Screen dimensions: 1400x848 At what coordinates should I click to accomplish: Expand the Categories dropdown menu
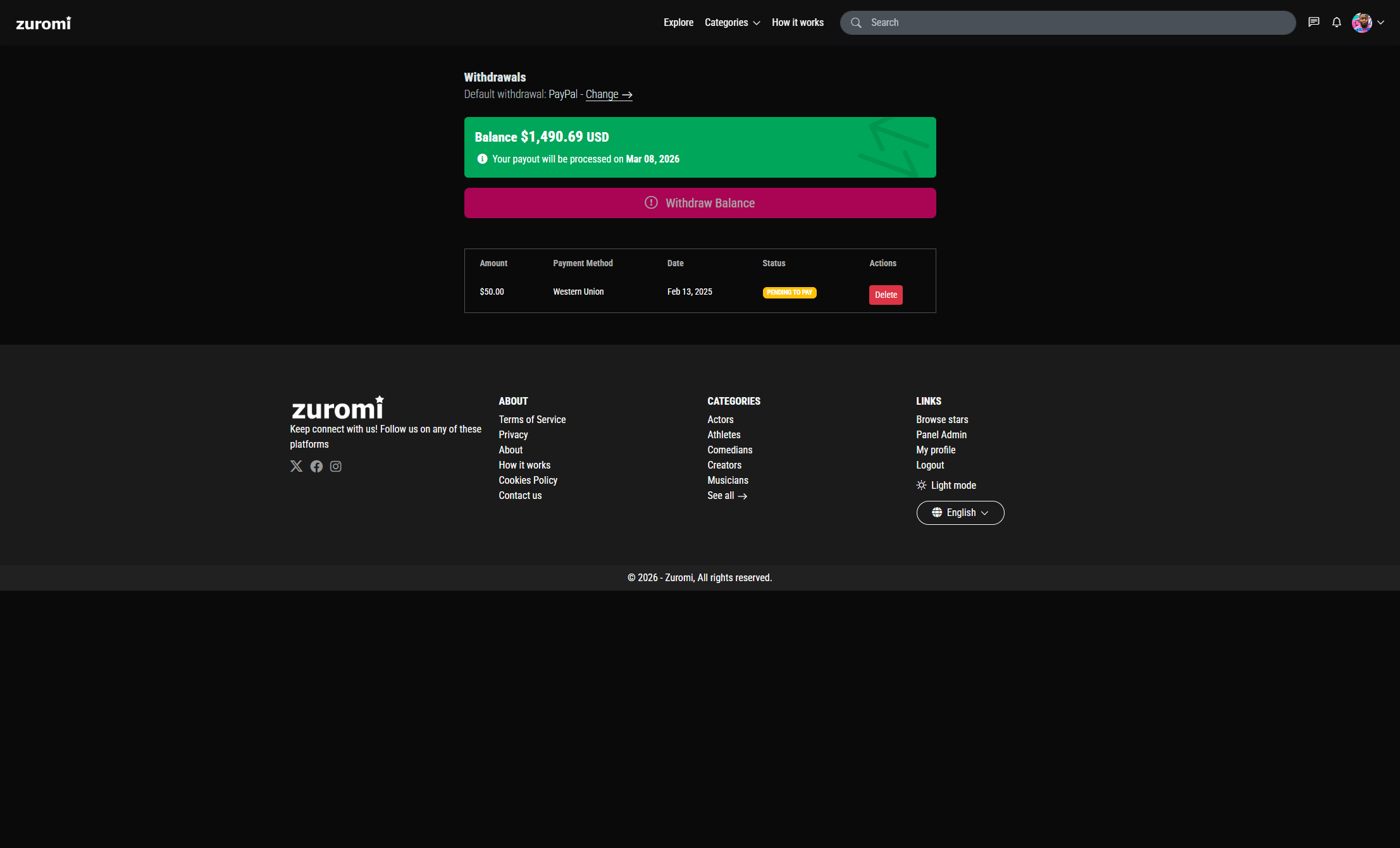tap(732, 22)
